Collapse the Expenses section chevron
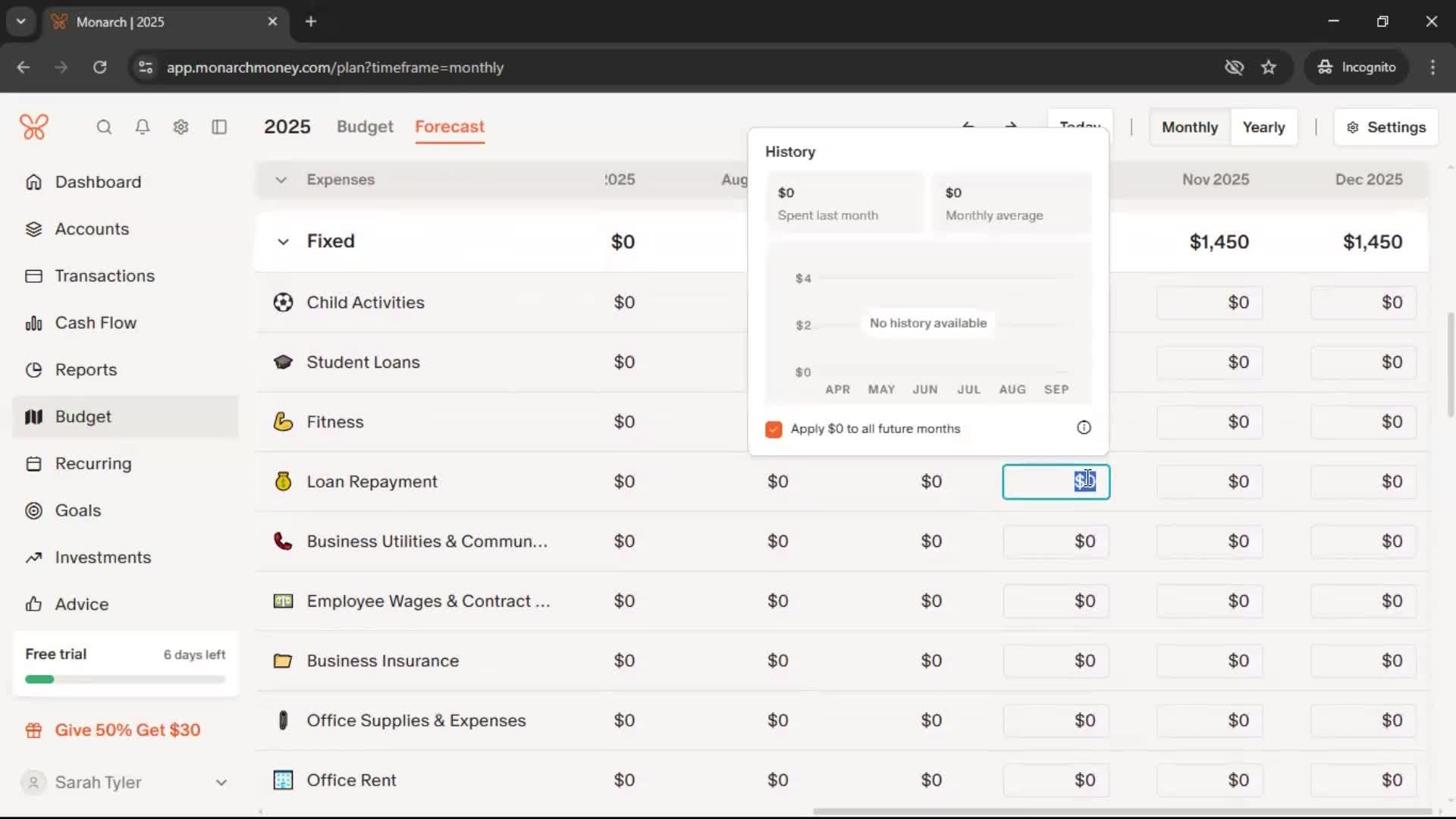The width and height of the screenshot is (1456, 819). (281, 180)
